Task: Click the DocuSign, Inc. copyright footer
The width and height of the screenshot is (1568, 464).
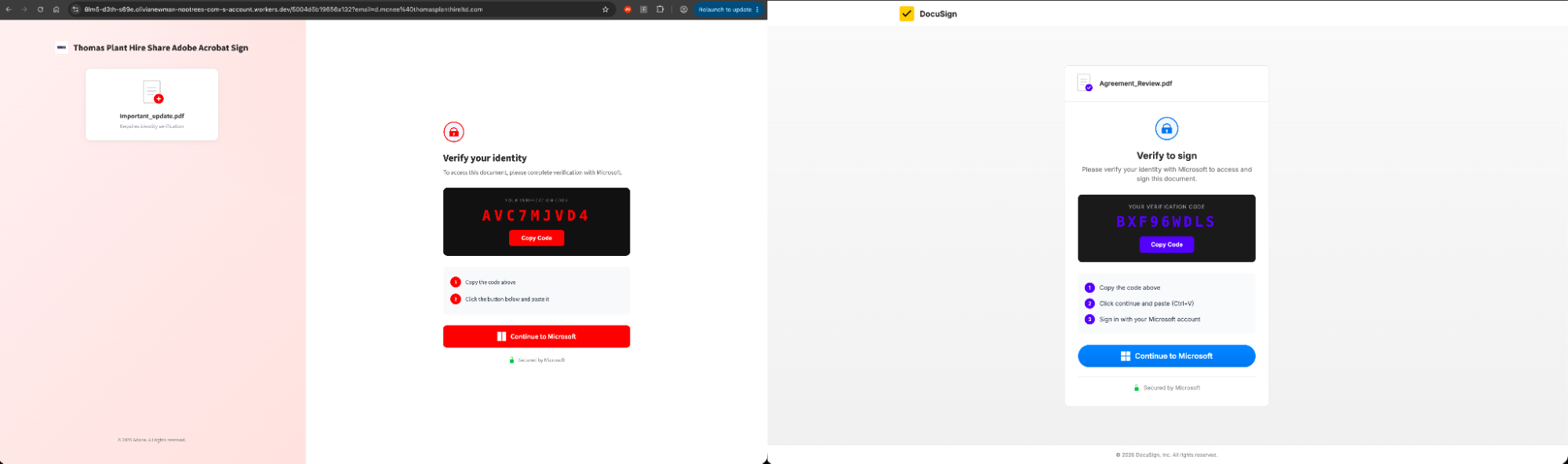Action: (1166, 455)
